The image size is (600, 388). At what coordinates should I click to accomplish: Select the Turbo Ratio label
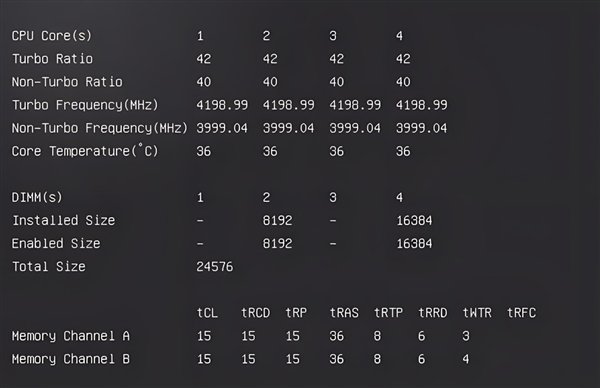pyautogui.click(x=52, y=59)
